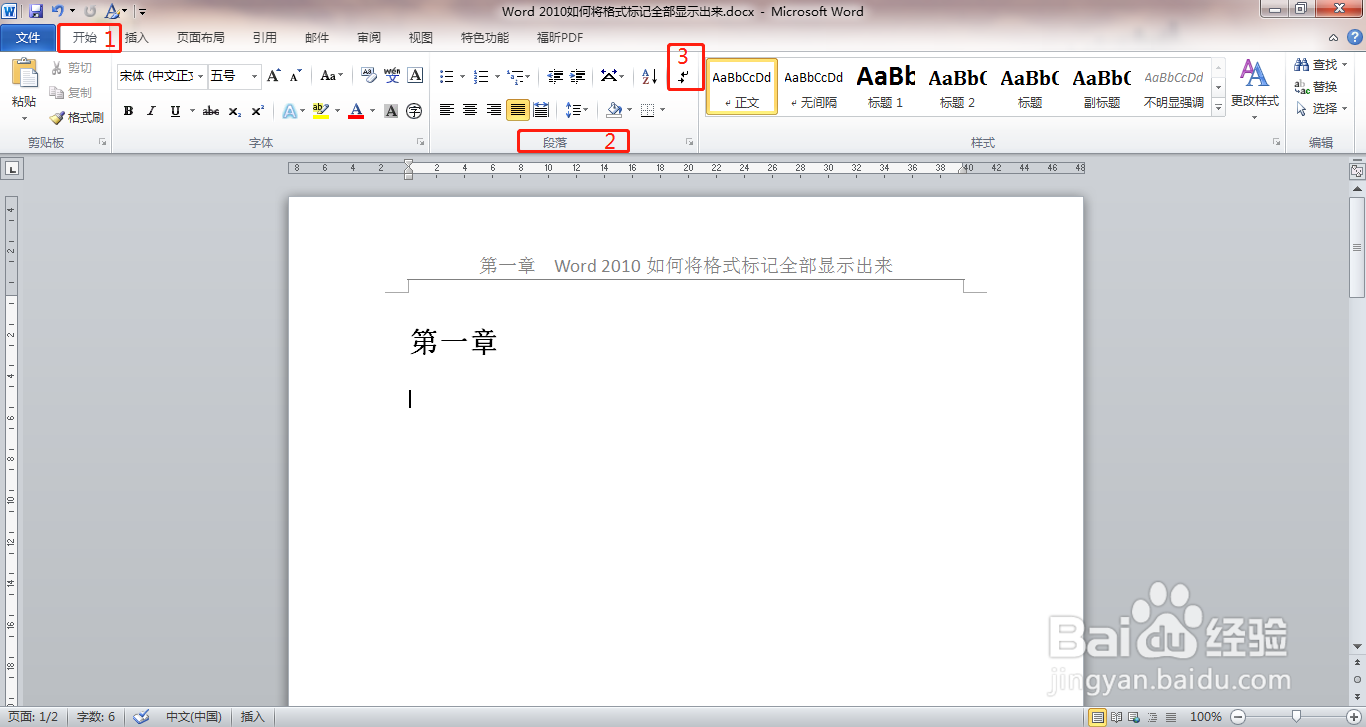Switch to the References (引用) tab
This screenshot has height=727, width=1366.
(265, 38)
